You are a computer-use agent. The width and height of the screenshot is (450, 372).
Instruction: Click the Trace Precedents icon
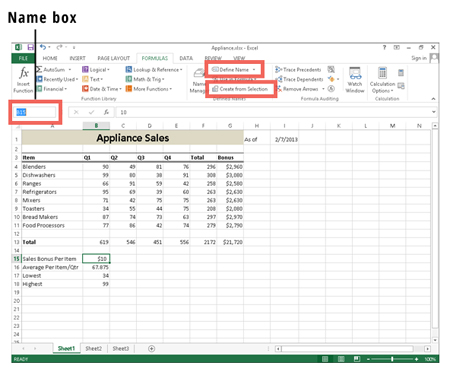click(x=278, y=70)
